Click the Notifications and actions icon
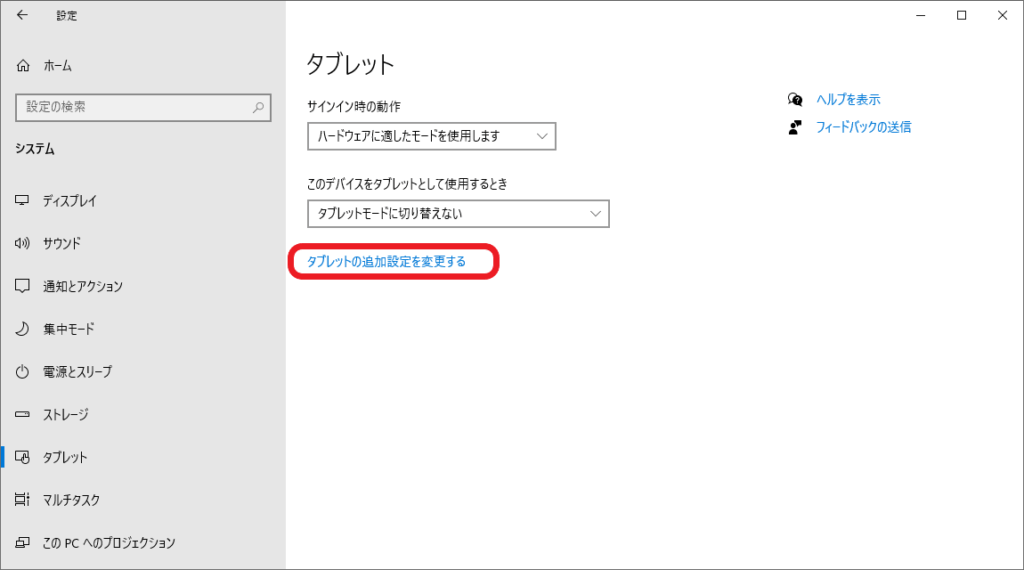This screenshot has width=1024, height=570. (23, 287)
